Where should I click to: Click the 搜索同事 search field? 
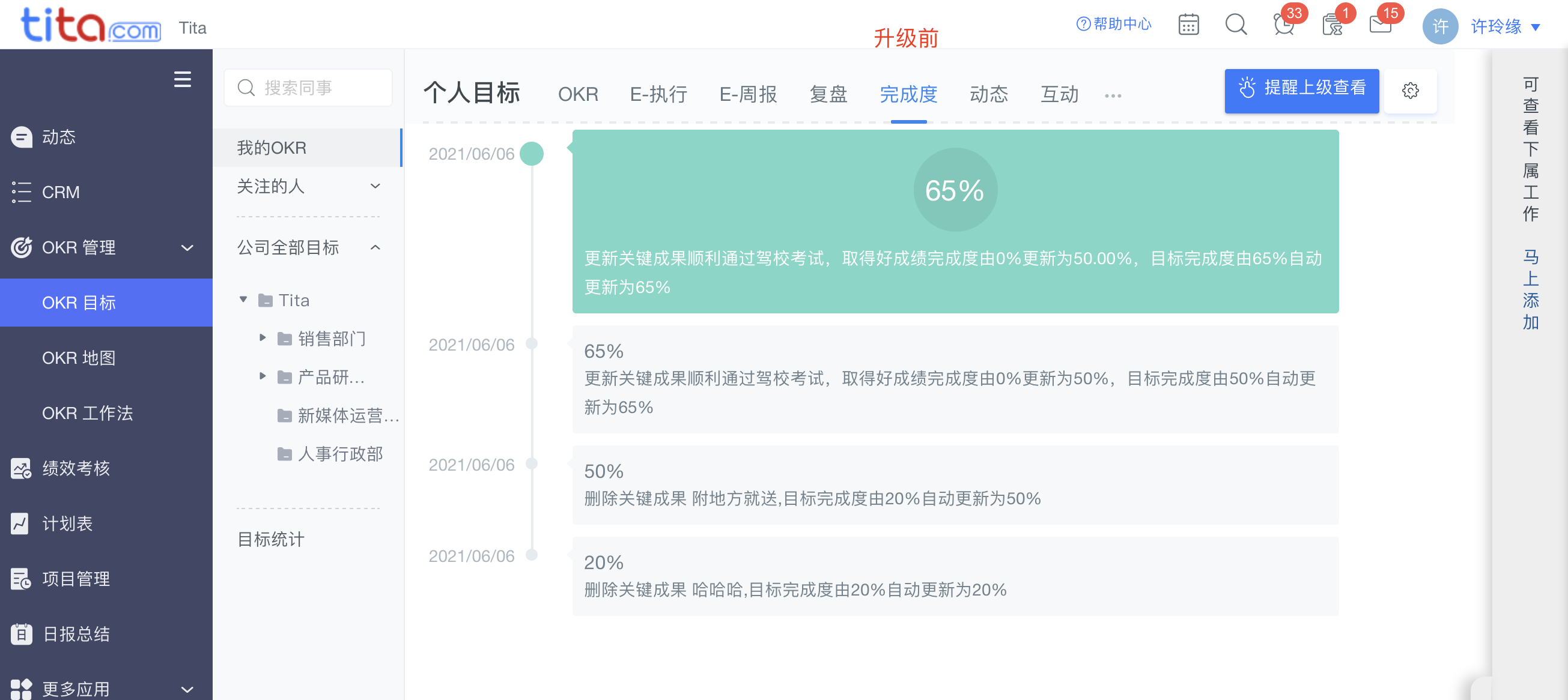(308, 88)
